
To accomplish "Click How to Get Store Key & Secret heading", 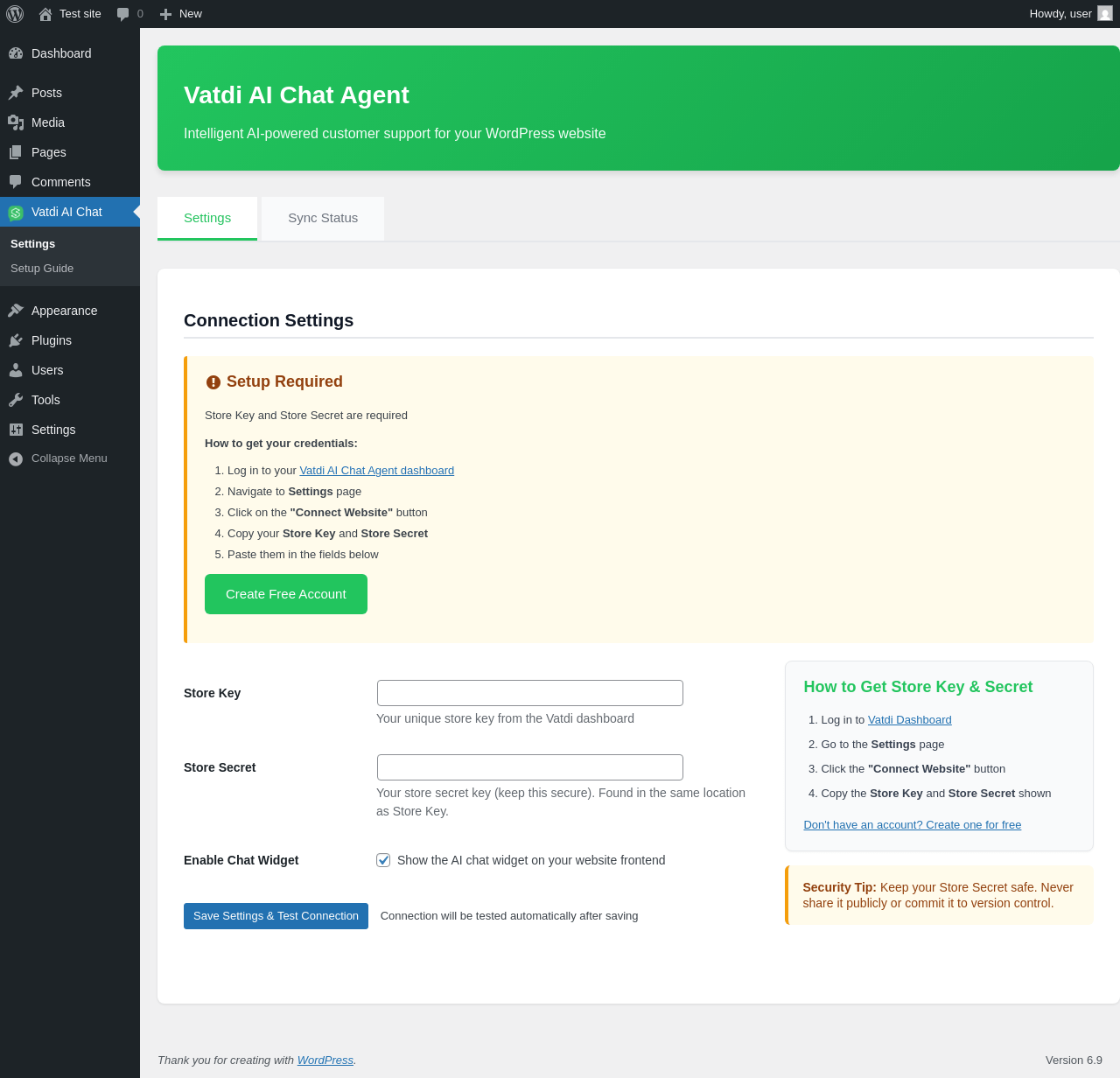I will pos(918,687).
